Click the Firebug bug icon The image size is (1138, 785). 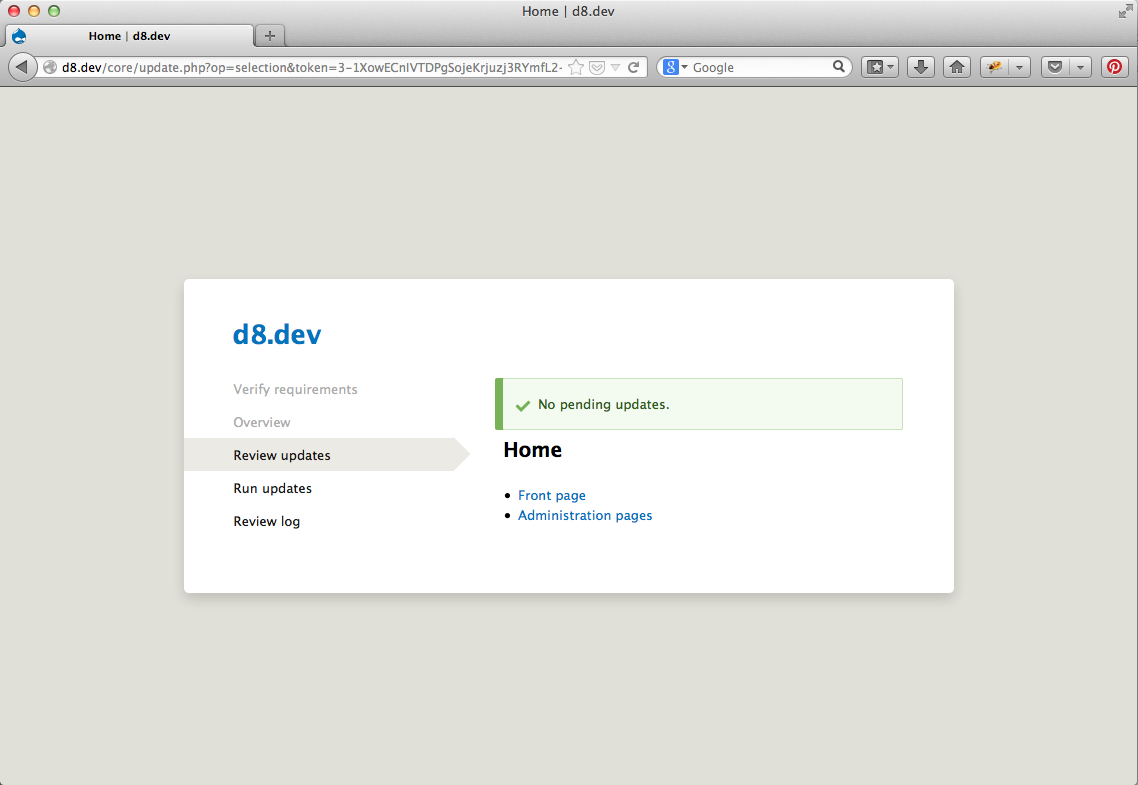(x=994, y=67)
